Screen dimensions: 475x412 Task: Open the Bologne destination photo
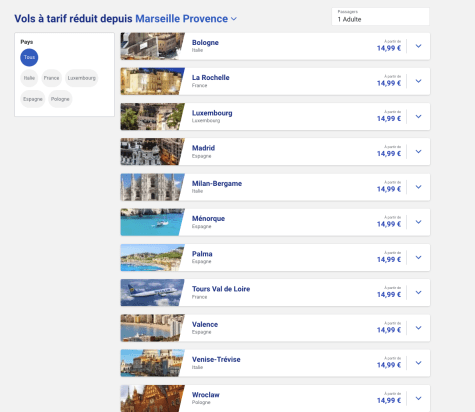[x=152, y=46]
